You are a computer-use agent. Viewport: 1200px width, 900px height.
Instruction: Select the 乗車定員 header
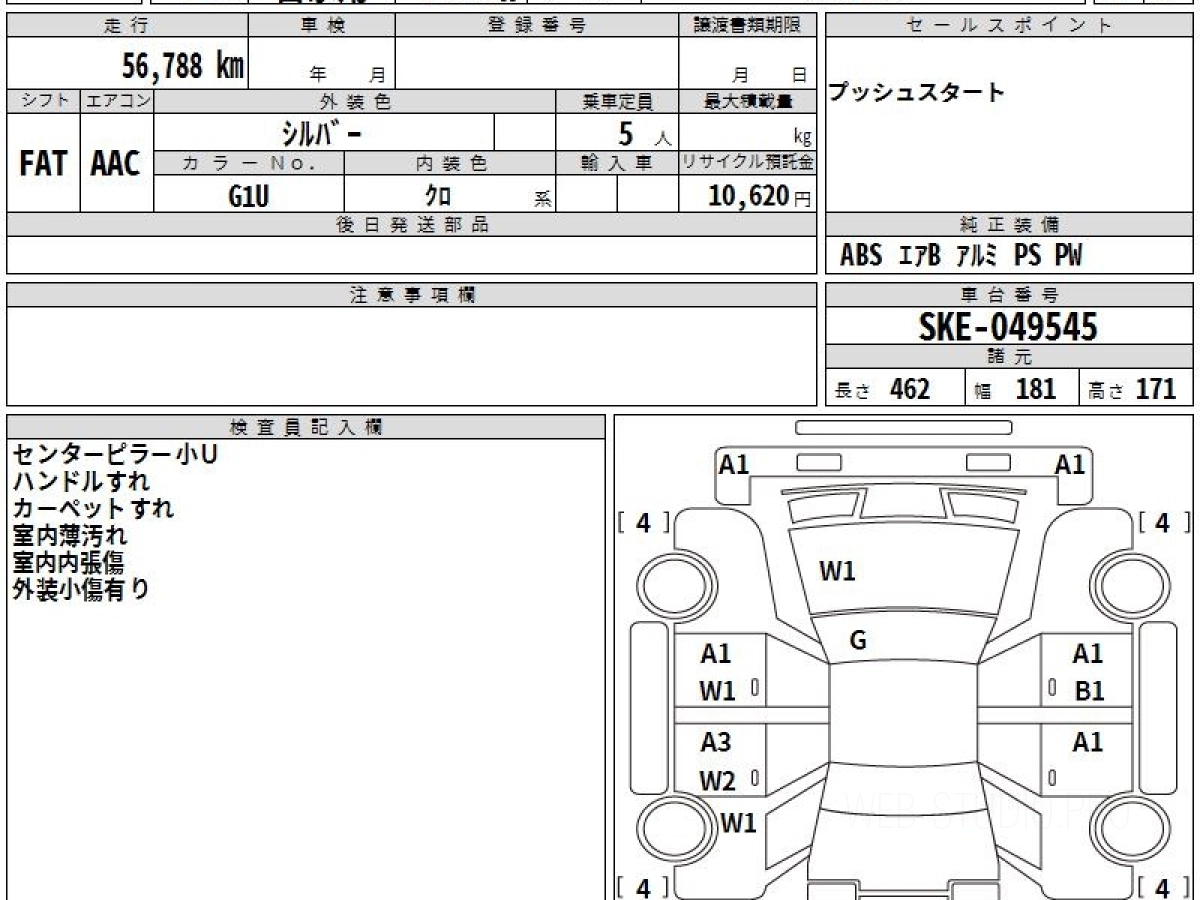tap(617, 101)
